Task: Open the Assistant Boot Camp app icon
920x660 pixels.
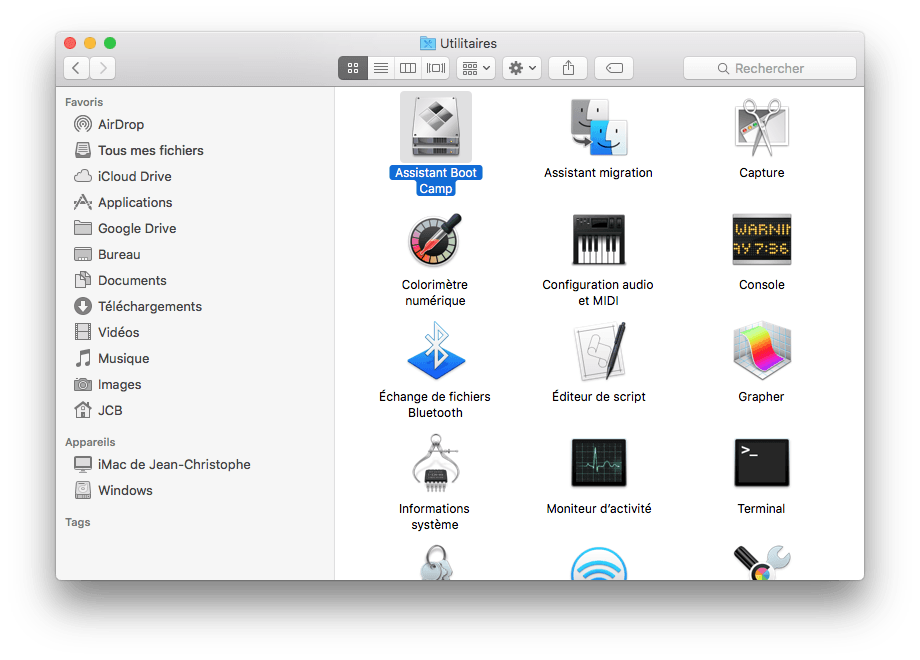Action: (x=435, y=127)
